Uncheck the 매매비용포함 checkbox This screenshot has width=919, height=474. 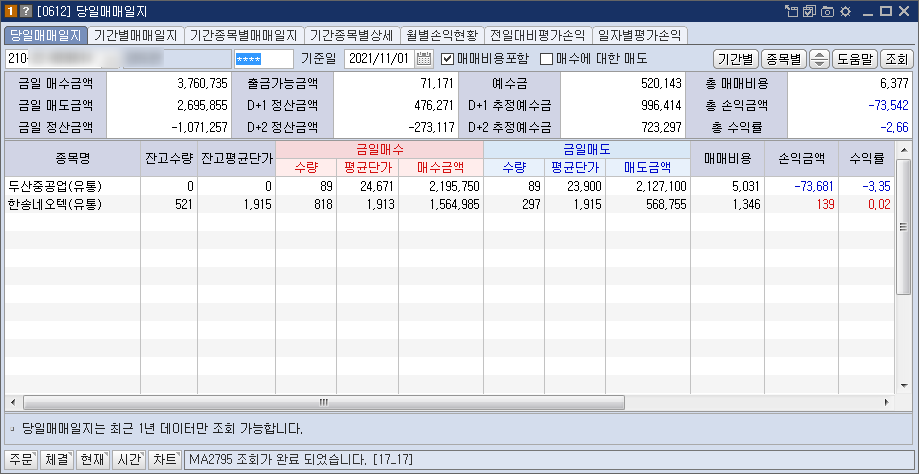447,59
